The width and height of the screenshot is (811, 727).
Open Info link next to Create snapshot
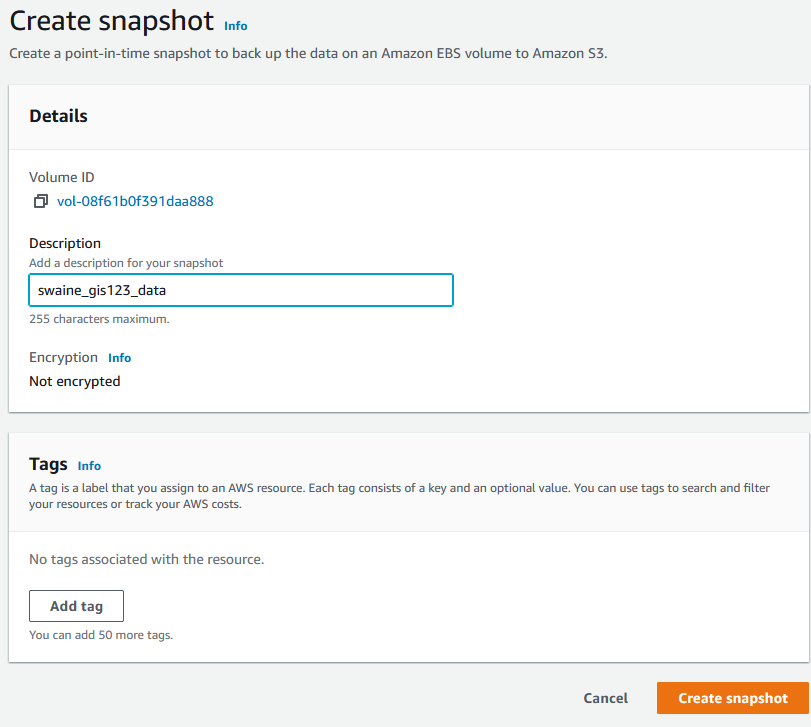[x=235, y=26]
